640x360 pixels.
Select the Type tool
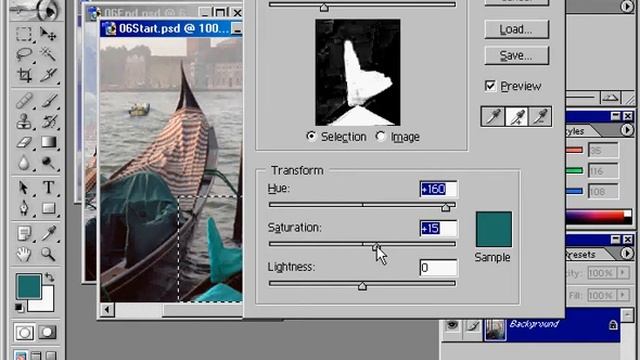click(48, 188)
